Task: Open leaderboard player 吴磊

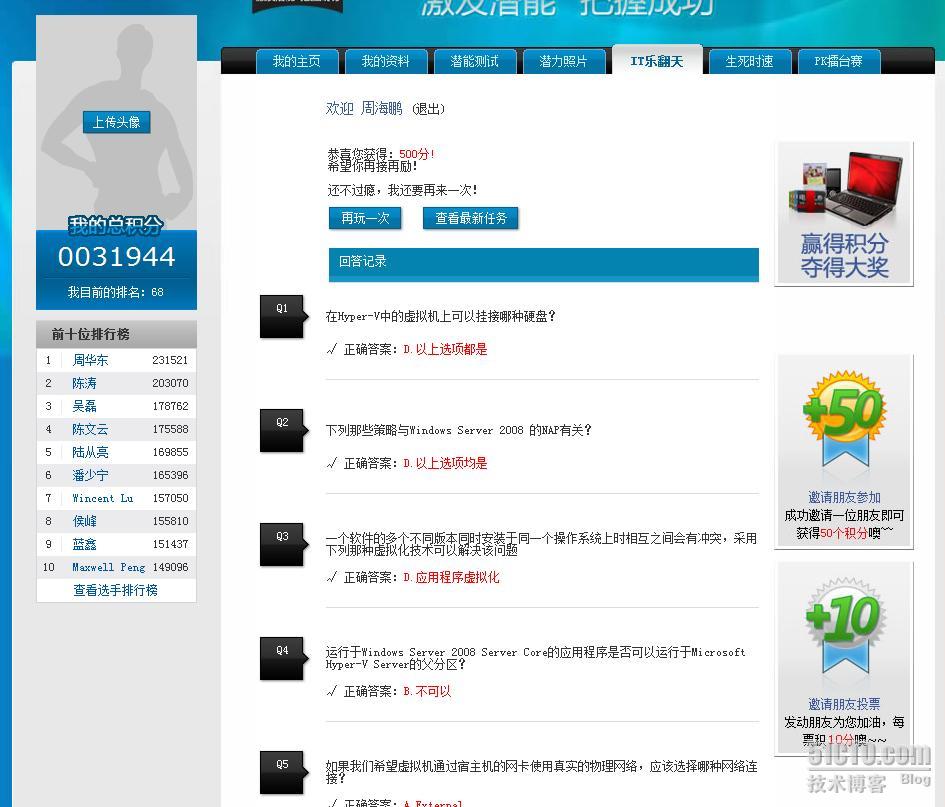Action: [x=84, y=406]
